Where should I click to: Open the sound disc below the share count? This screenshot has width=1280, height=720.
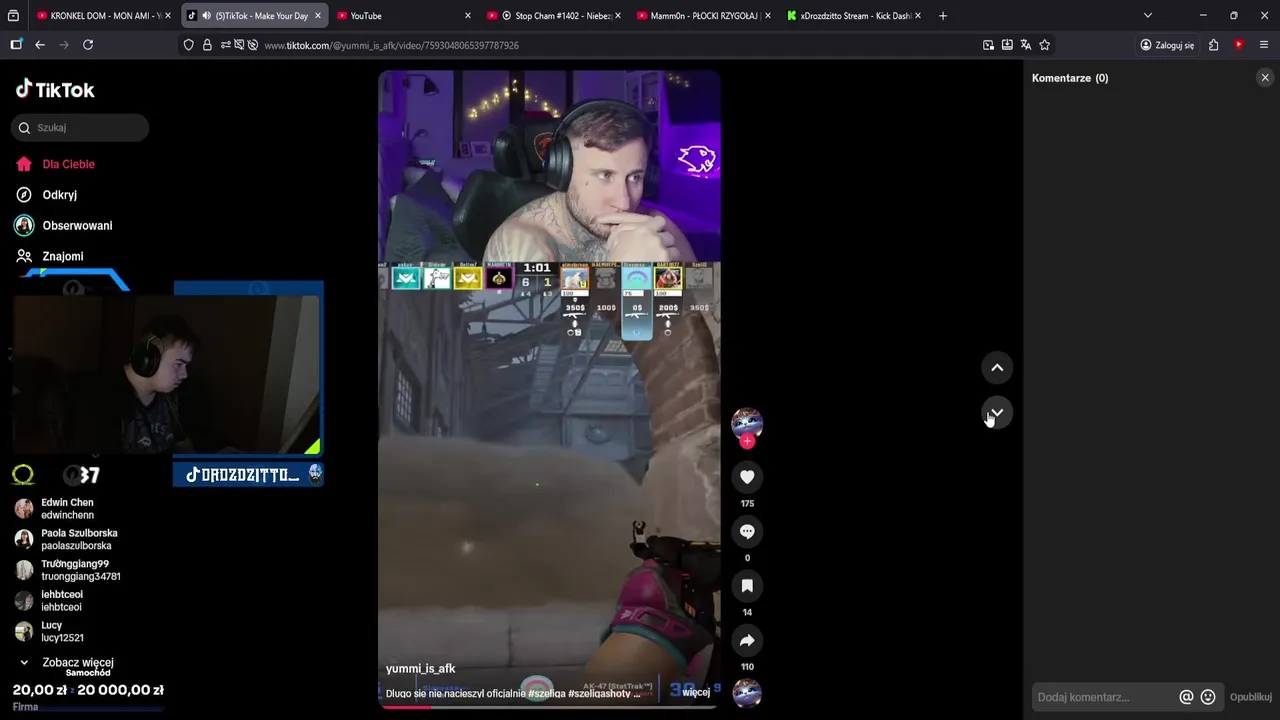(747, 693)
